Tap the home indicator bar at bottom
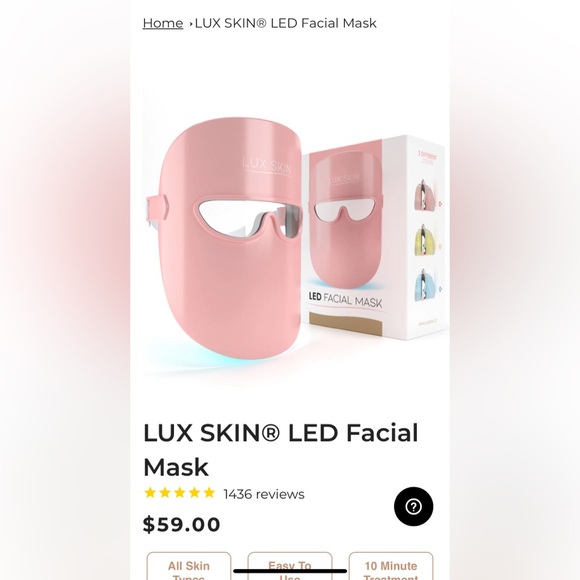580x580 pixels. (290, 571)
